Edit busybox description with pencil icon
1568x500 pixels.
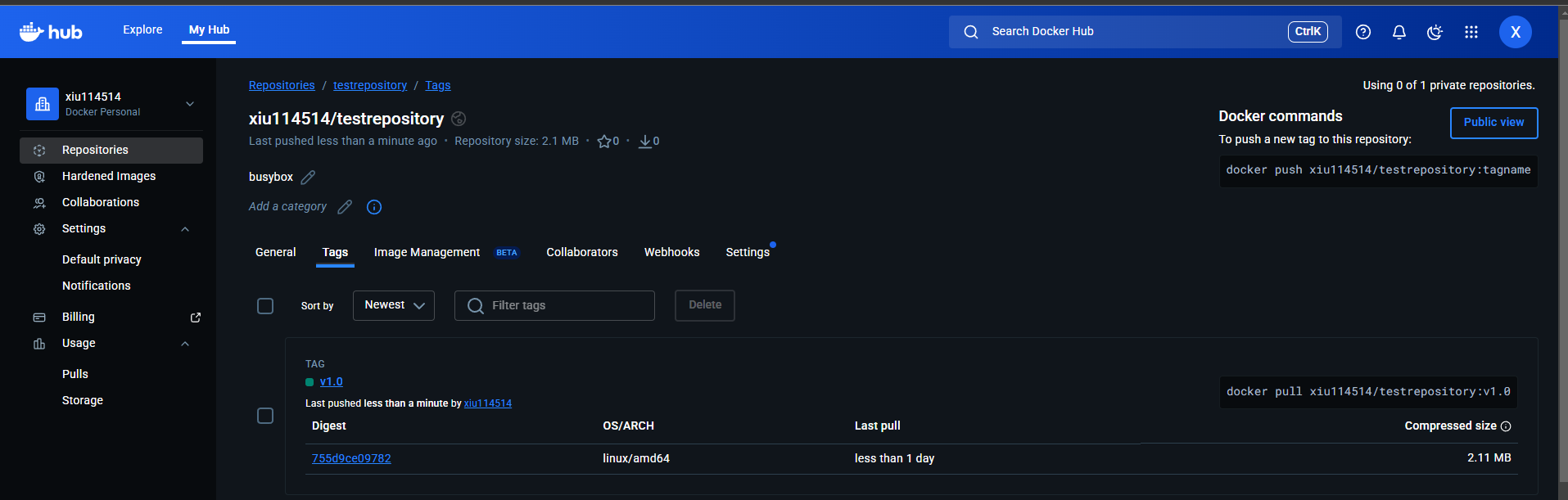[x=308, y=177]
